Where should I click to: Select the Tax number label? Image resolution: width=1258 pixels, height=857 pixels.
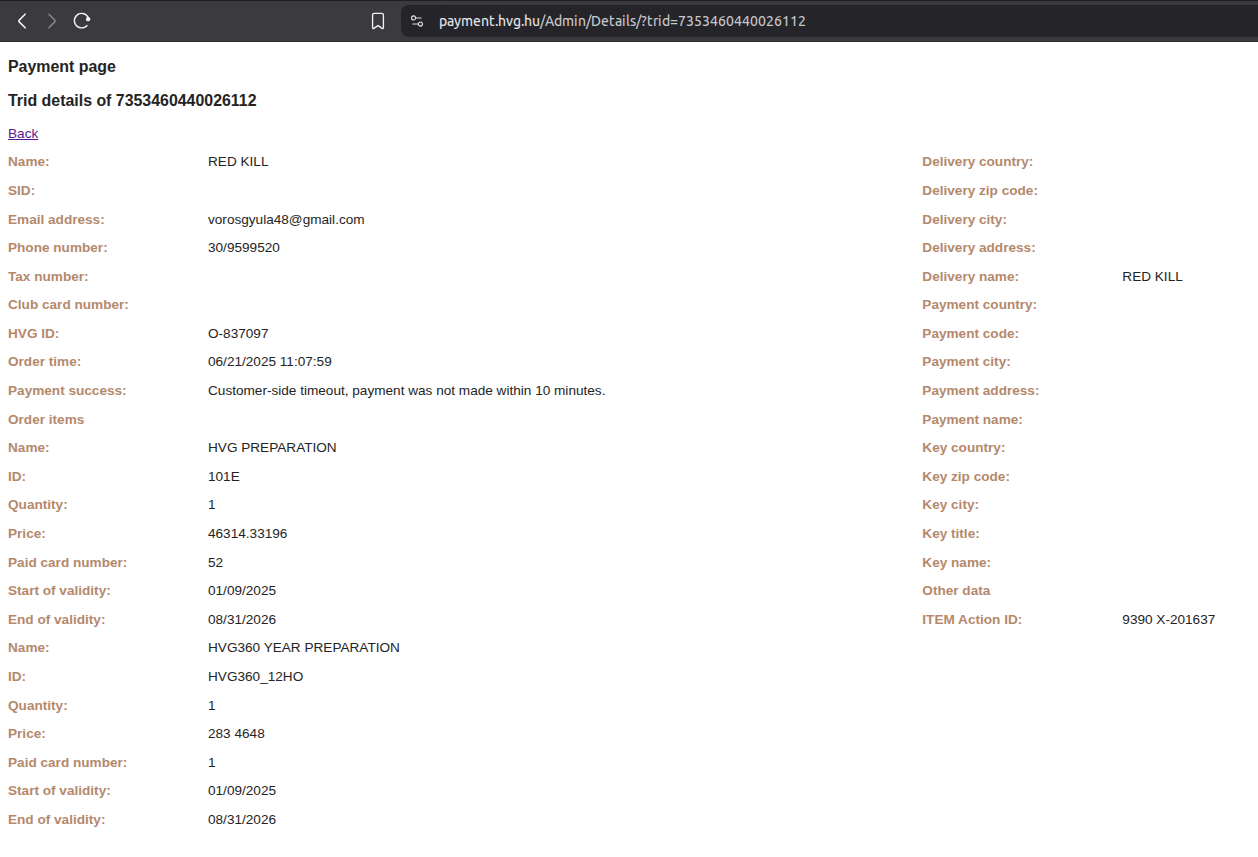point(48,277)
